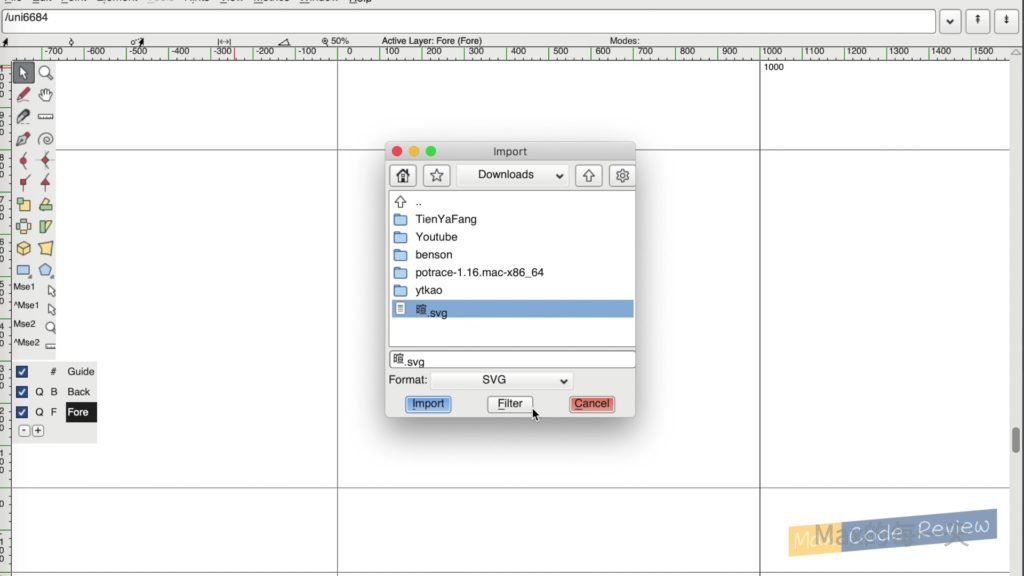Select the Scroll hand tool
1024x576 pixels.
(x=46, y=95)
